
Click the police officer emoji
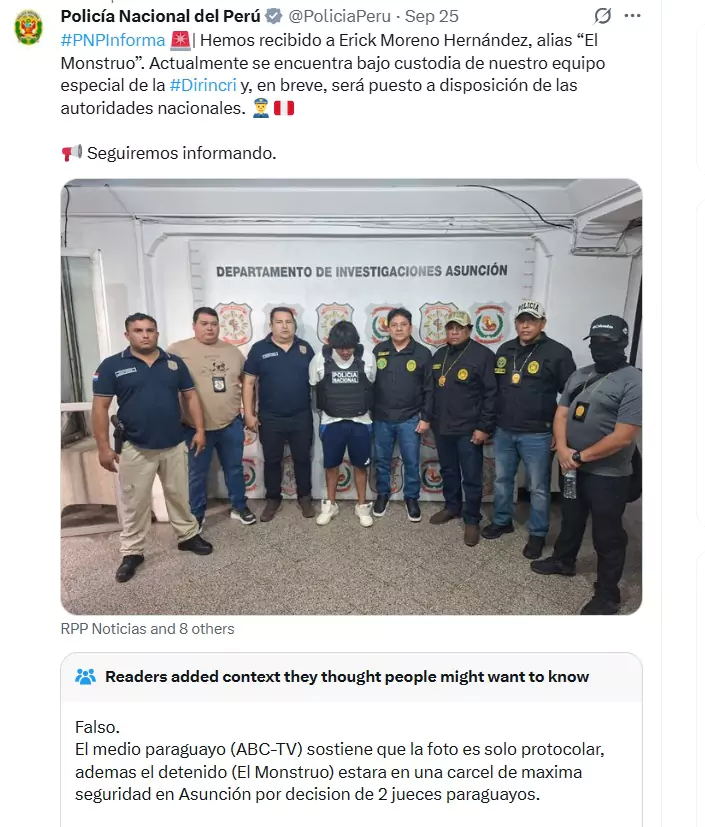pos(260,108)
